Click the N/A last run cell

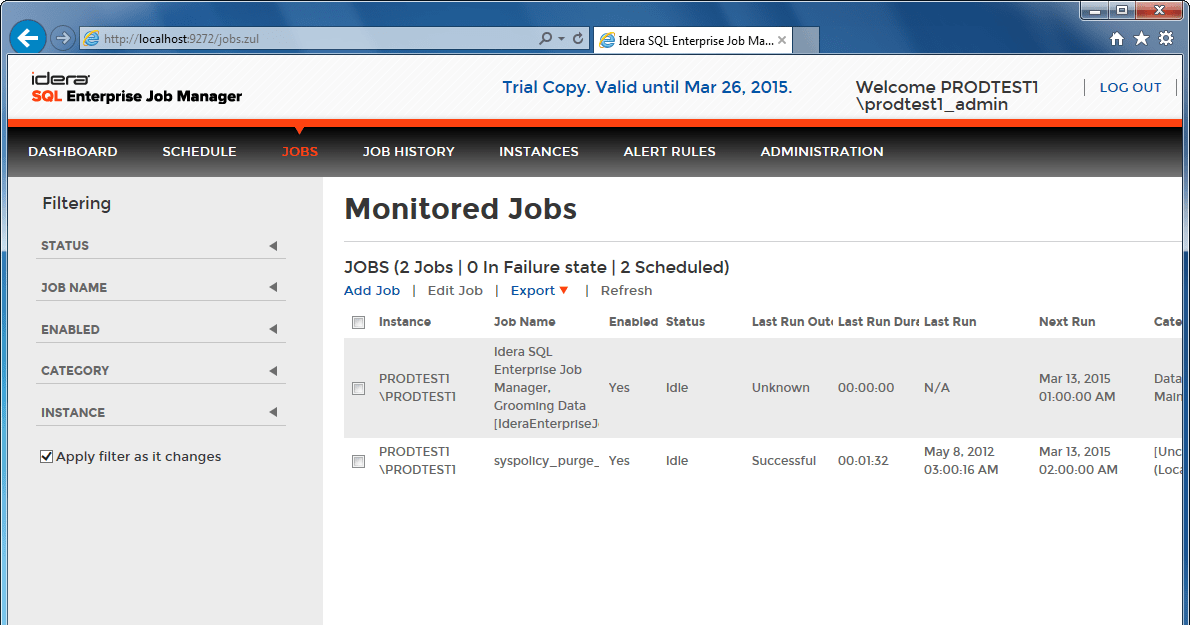937,388
